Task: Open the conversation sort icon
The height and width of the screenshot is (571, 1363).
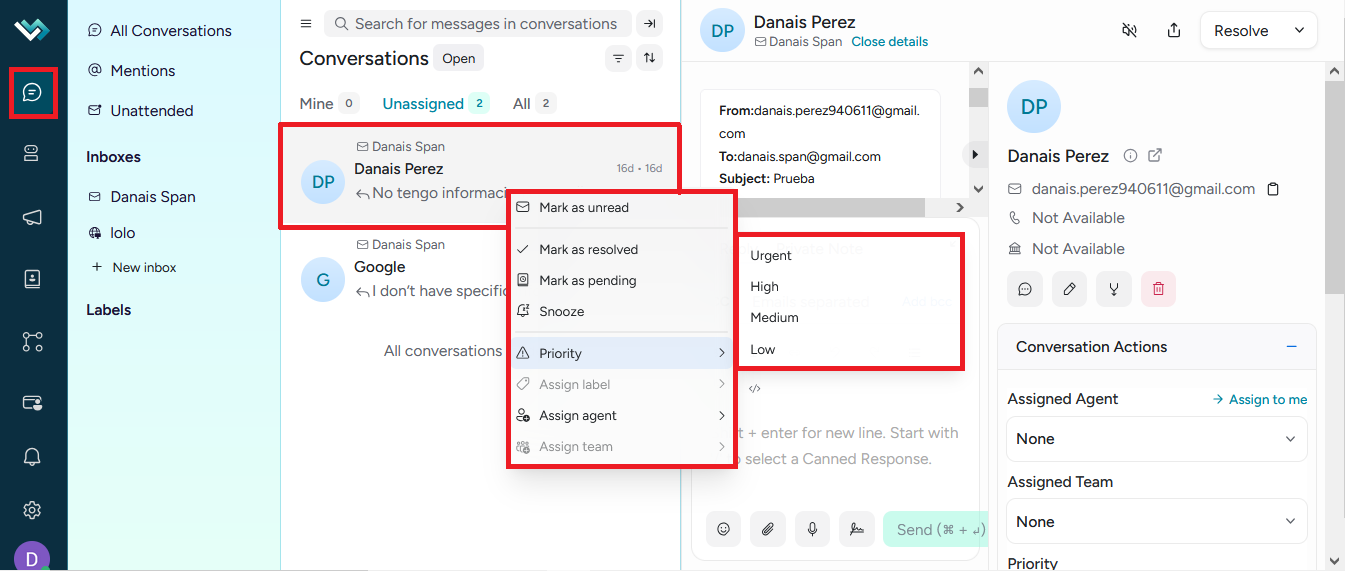Action: [x=650, y=59]
